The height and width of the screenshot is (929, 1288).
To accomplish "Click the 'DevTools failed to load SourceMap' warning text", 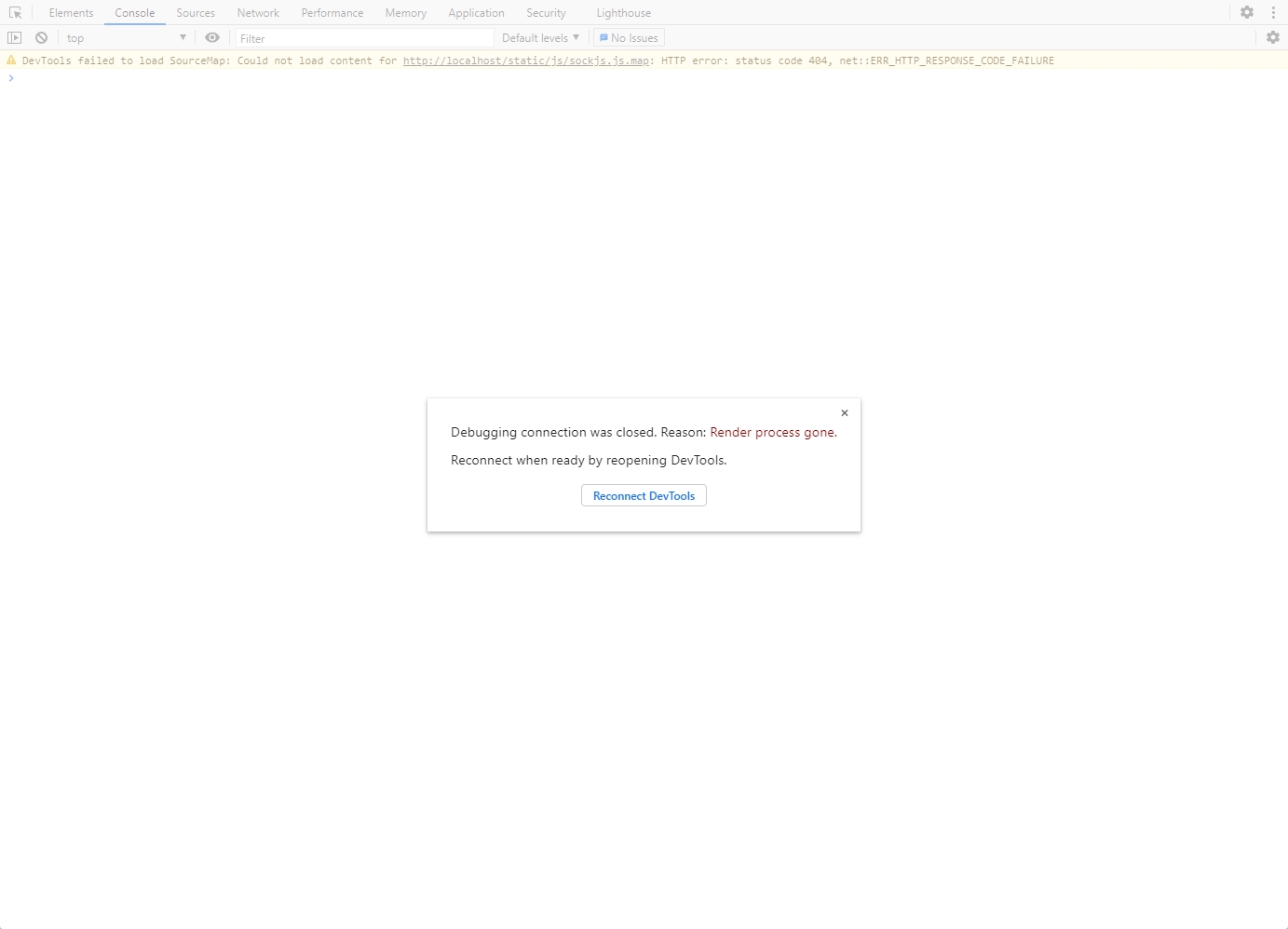I will click(x=538, y=61).
